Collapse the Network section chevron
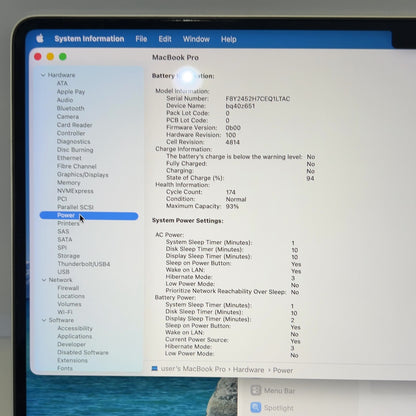The height and width of the screenshot is (416, 416). [x=44, y=280]
